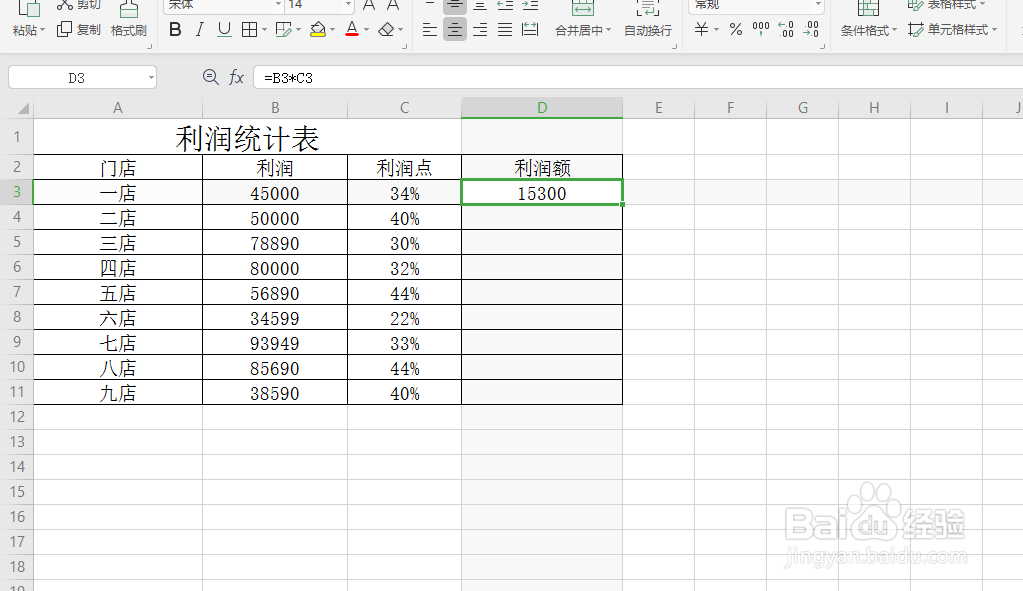Open the borders dropdown arrow
The height and width of the screenshot is (591, 1023).
pos(264,29)
